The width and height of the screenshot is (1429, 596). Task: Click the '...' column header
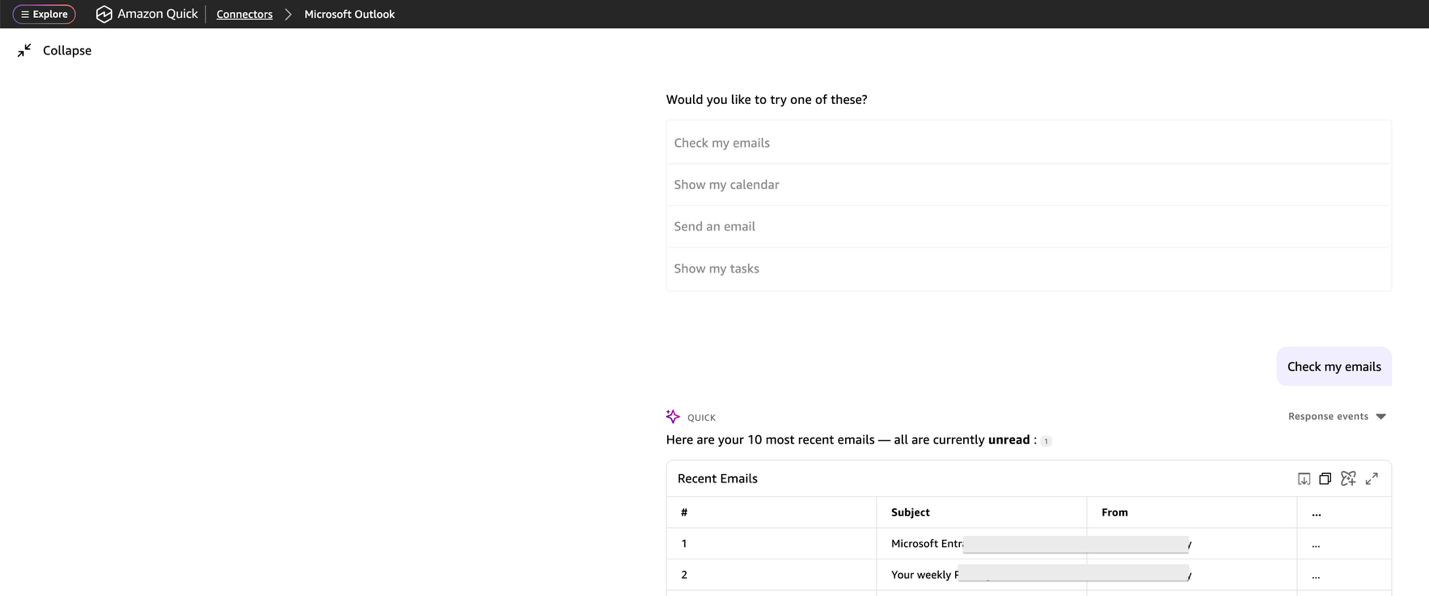[x=1344, y=512]
